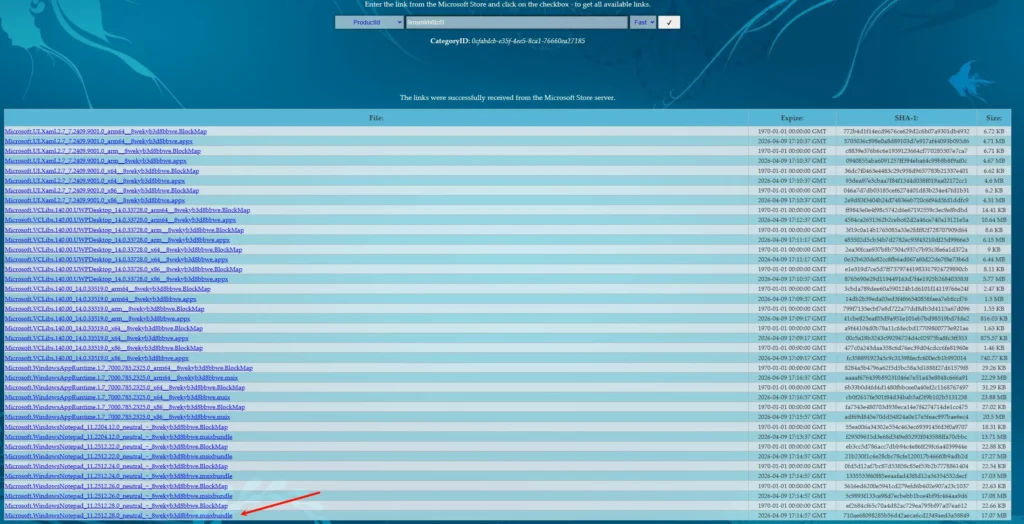Download Notepad 11.2512.22.0 msixbundle

(x=119, y=457)
